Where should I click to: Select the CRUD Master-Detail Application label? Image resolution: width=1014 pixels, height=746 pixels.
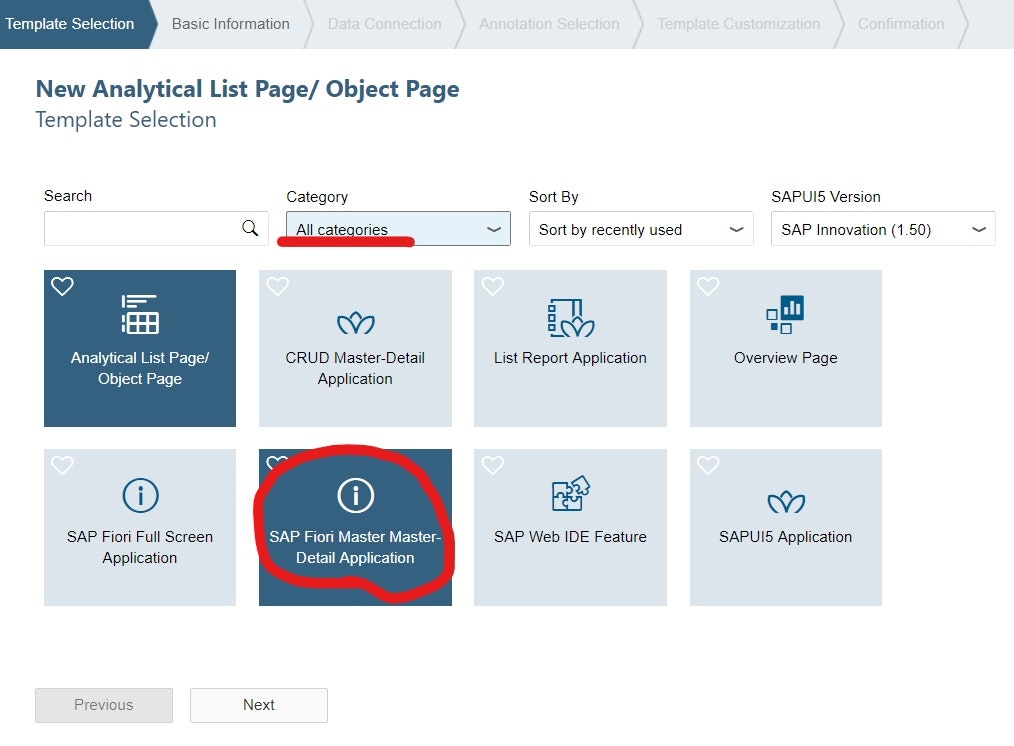pyautogui.click(x=355, y=368)
